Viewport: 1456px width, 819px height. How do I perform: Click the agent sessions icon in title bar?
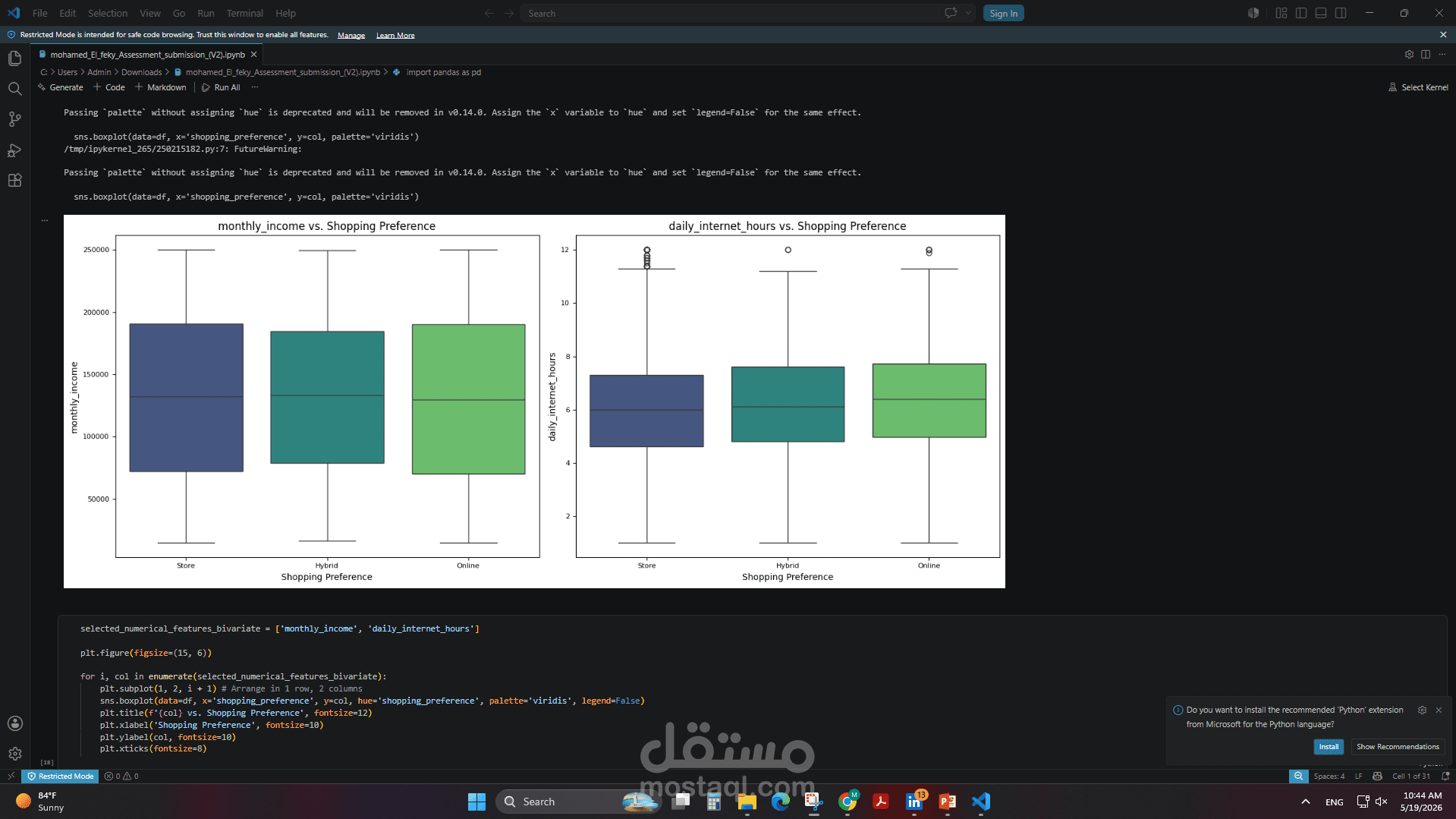(1253, 13)
